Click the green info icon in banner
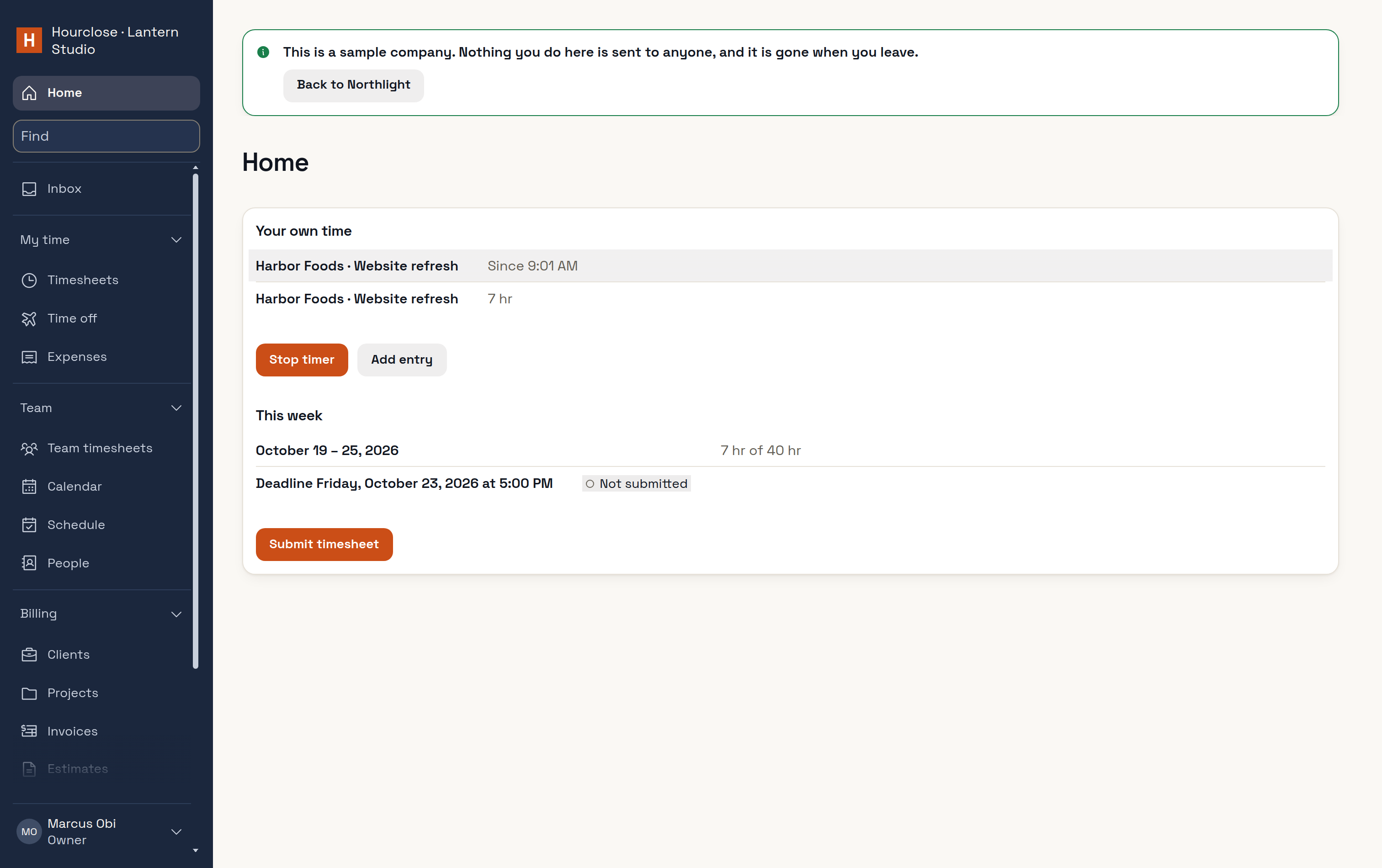 click(263, 52)
